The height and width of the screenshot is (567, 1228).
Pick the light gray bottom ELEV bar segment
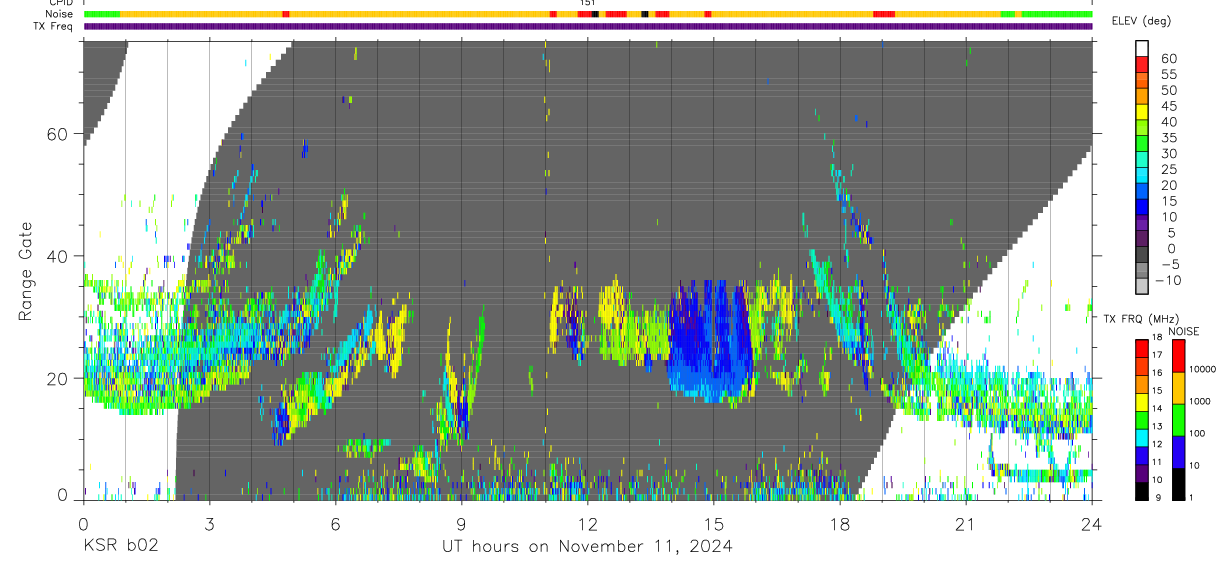point(1143,288)
